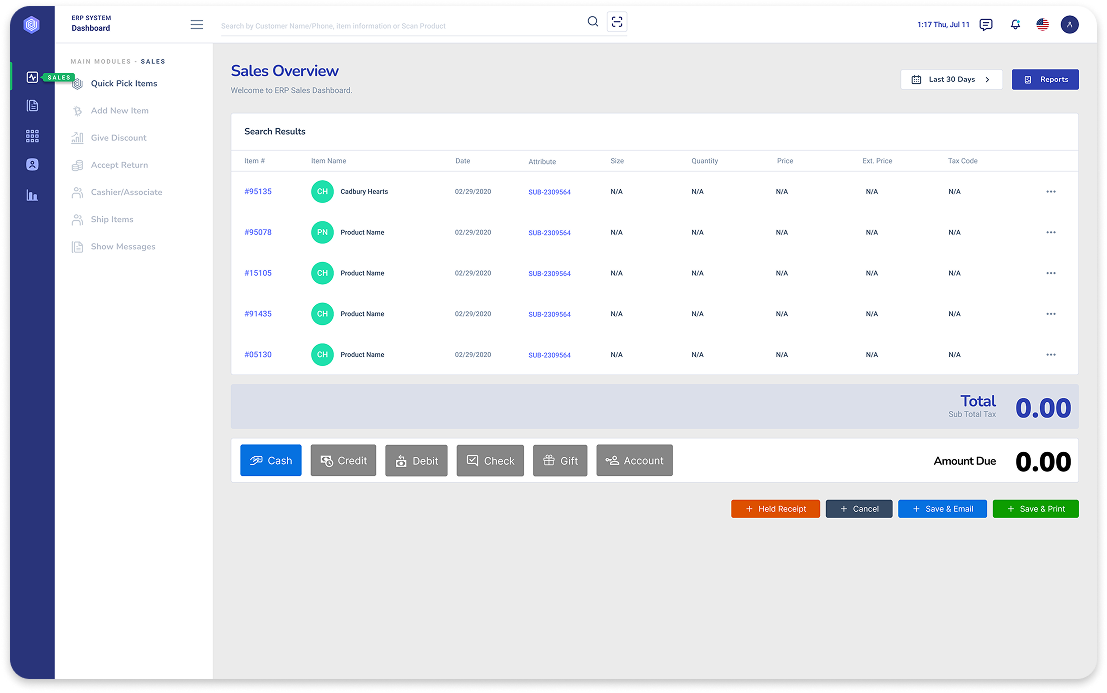Open item link #91435
This screenshot has height=693, width=1107.
258,314
